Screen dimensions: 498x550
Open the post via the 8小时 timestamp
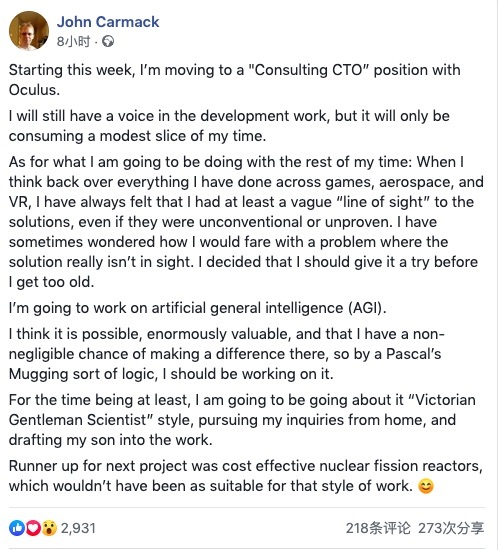pyautogui.click(x=73, y=41)
